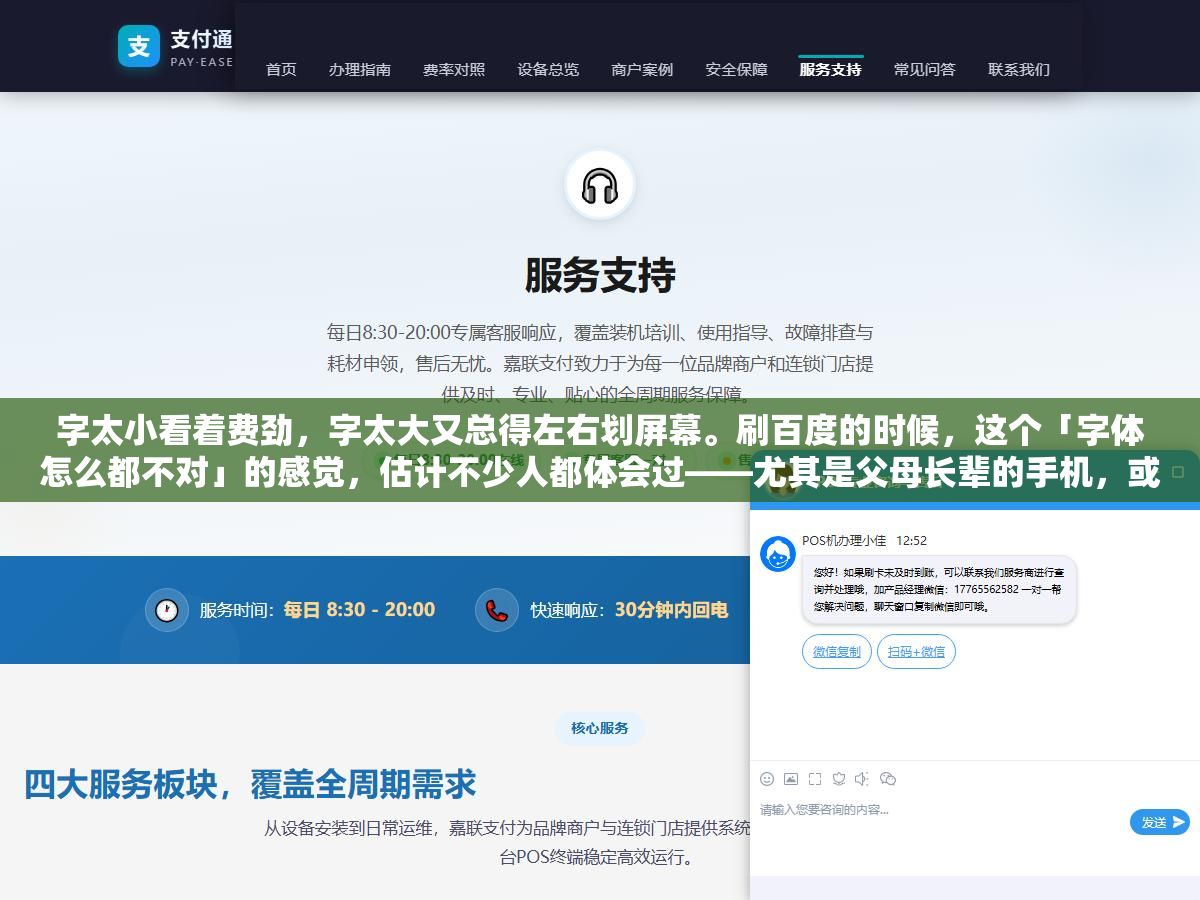Screen dimensions: 1200x900
Task: Click the 每日 8:30 - 20:00 service time text
Action: click(359, 610)
